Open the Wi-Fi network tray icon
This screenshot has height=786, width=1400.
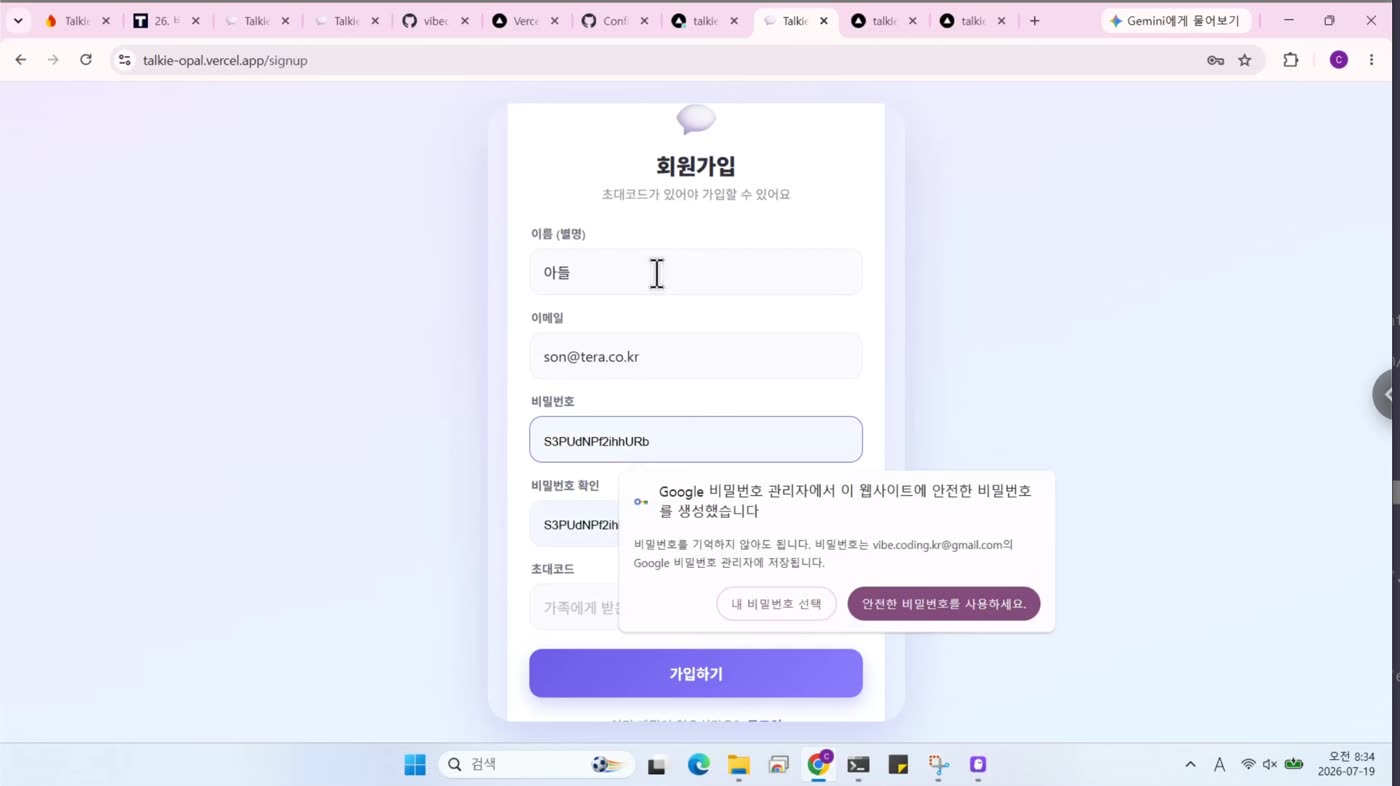[1248, 765]
